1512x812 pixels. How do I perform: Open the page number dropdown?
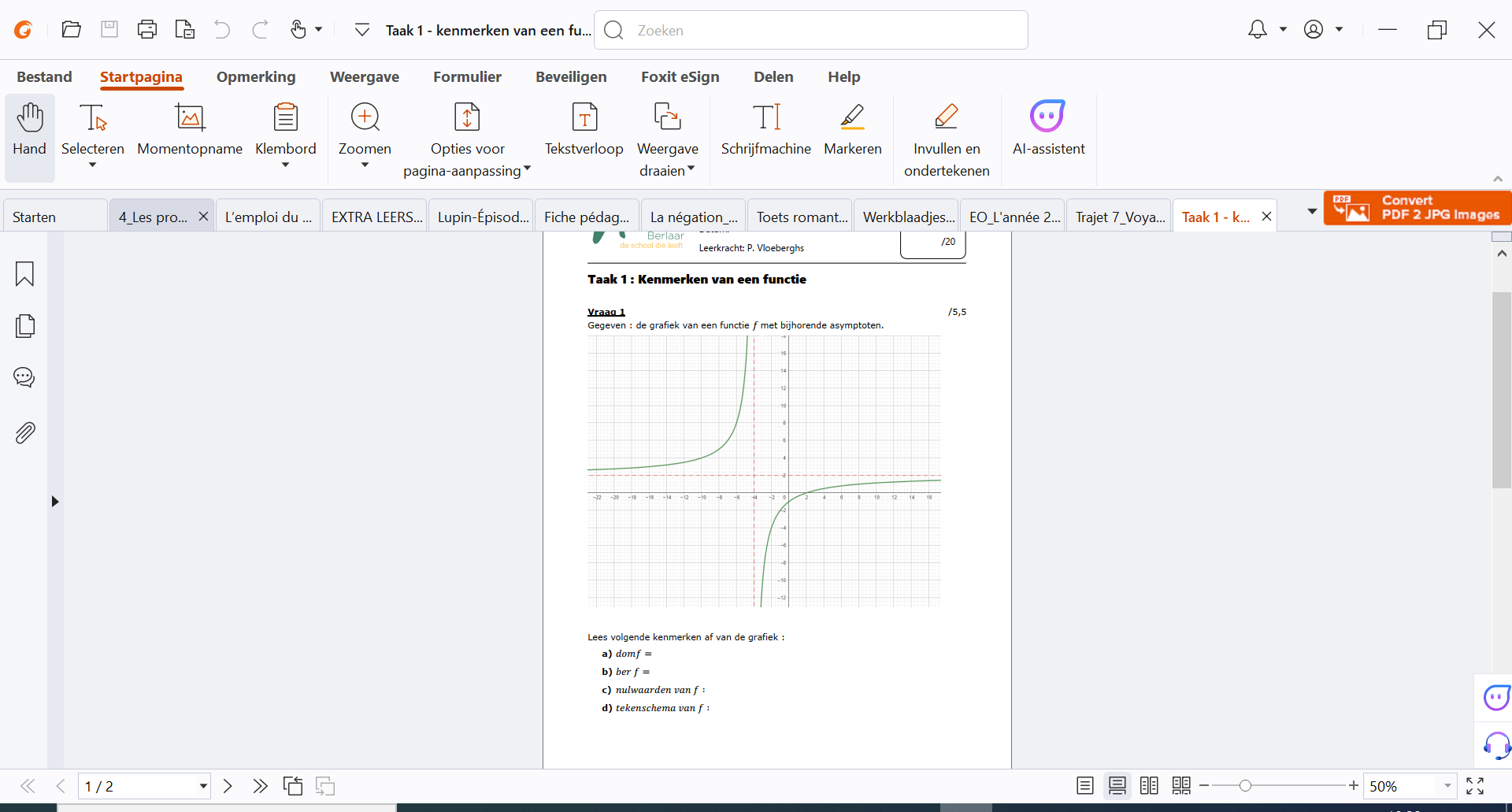(x=203, y=786)
